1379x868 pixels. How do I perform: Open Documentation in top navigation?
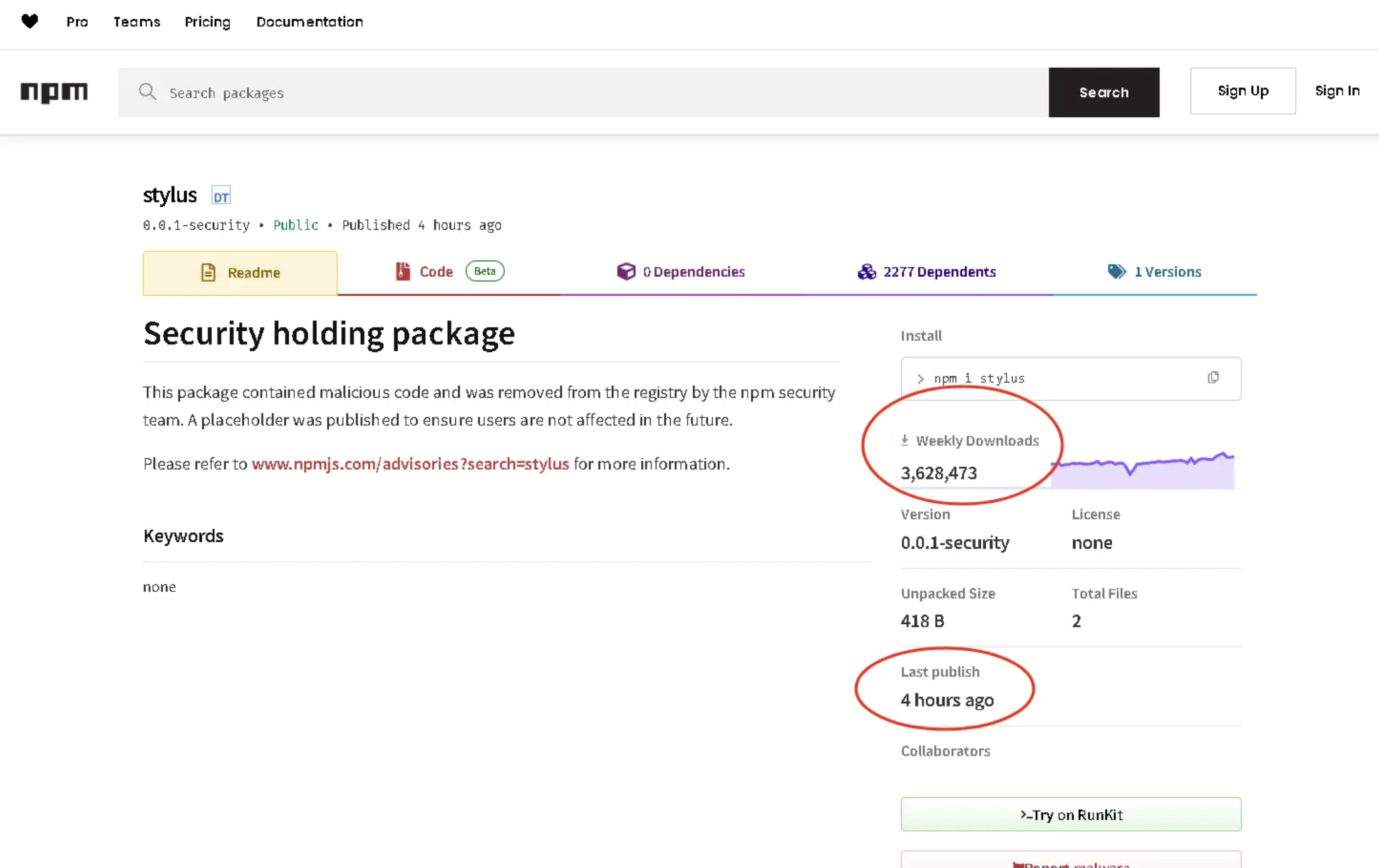[309, 22]
